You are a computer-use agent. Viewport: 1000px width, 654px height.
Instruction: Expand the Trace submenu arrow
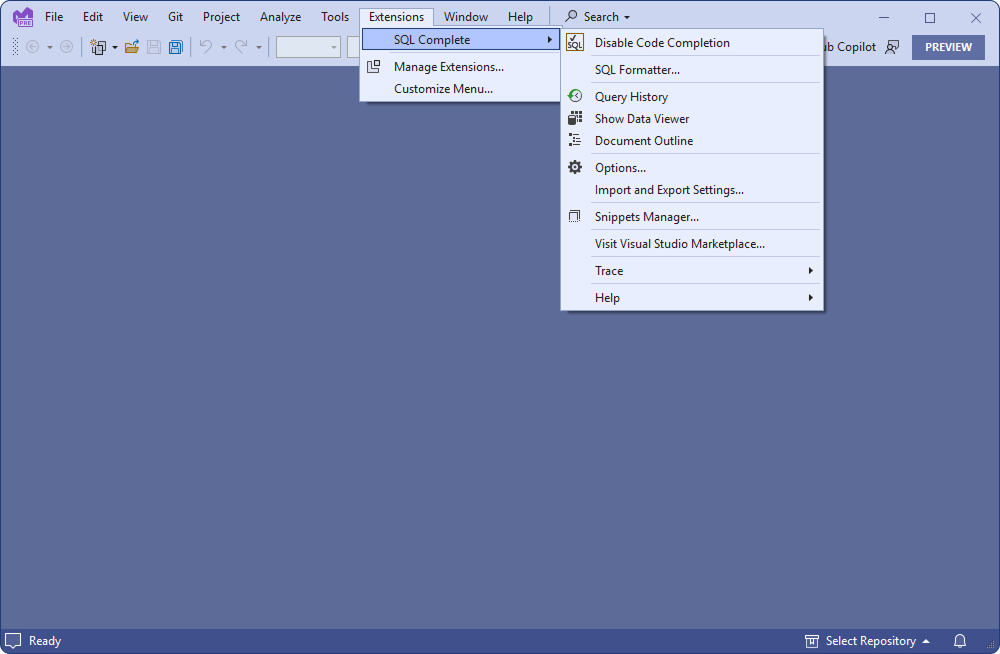coord(811,271)
